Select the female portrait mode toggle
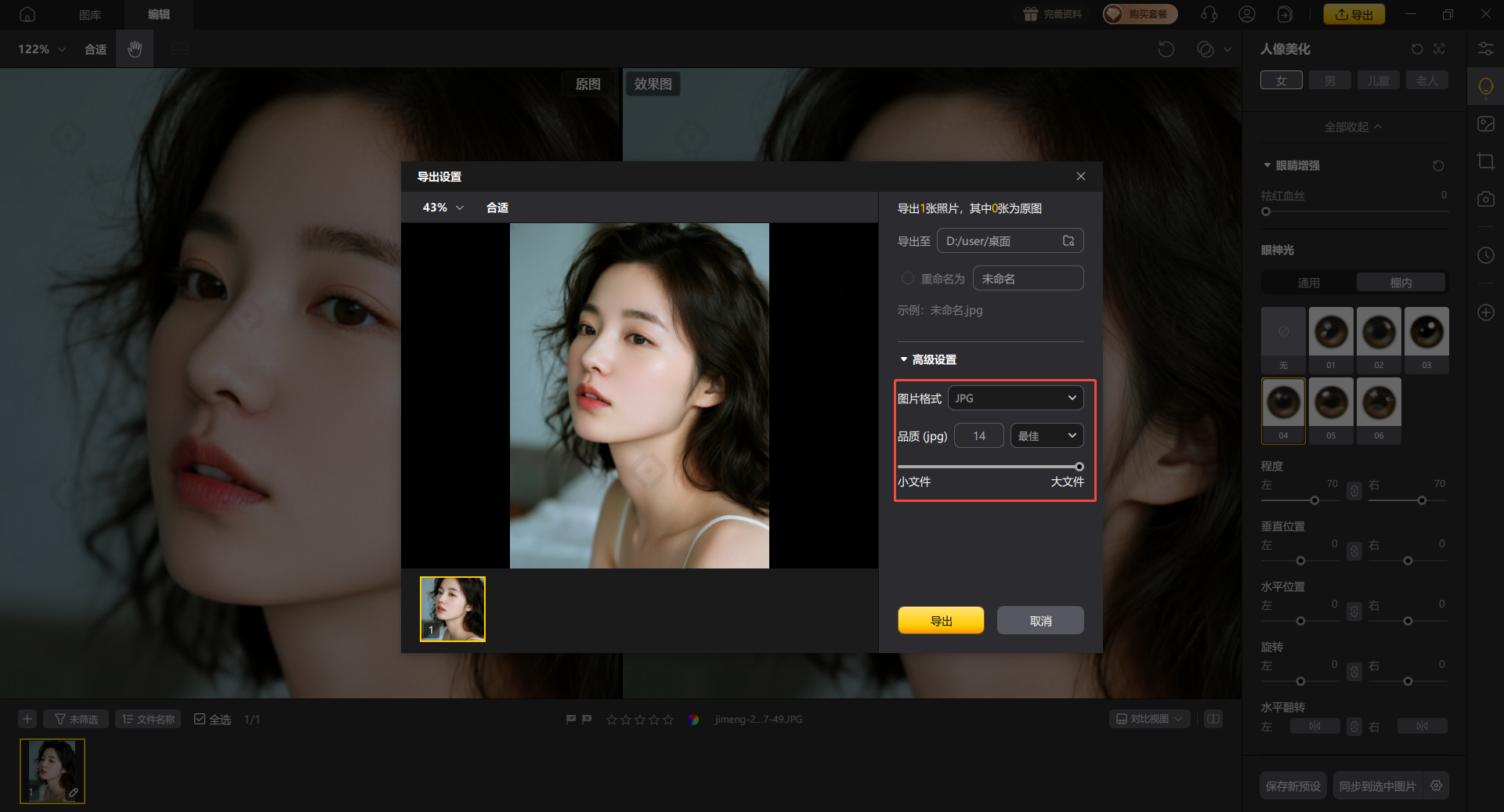This screenshot has width=1504, height=812. pos(1281,81)
